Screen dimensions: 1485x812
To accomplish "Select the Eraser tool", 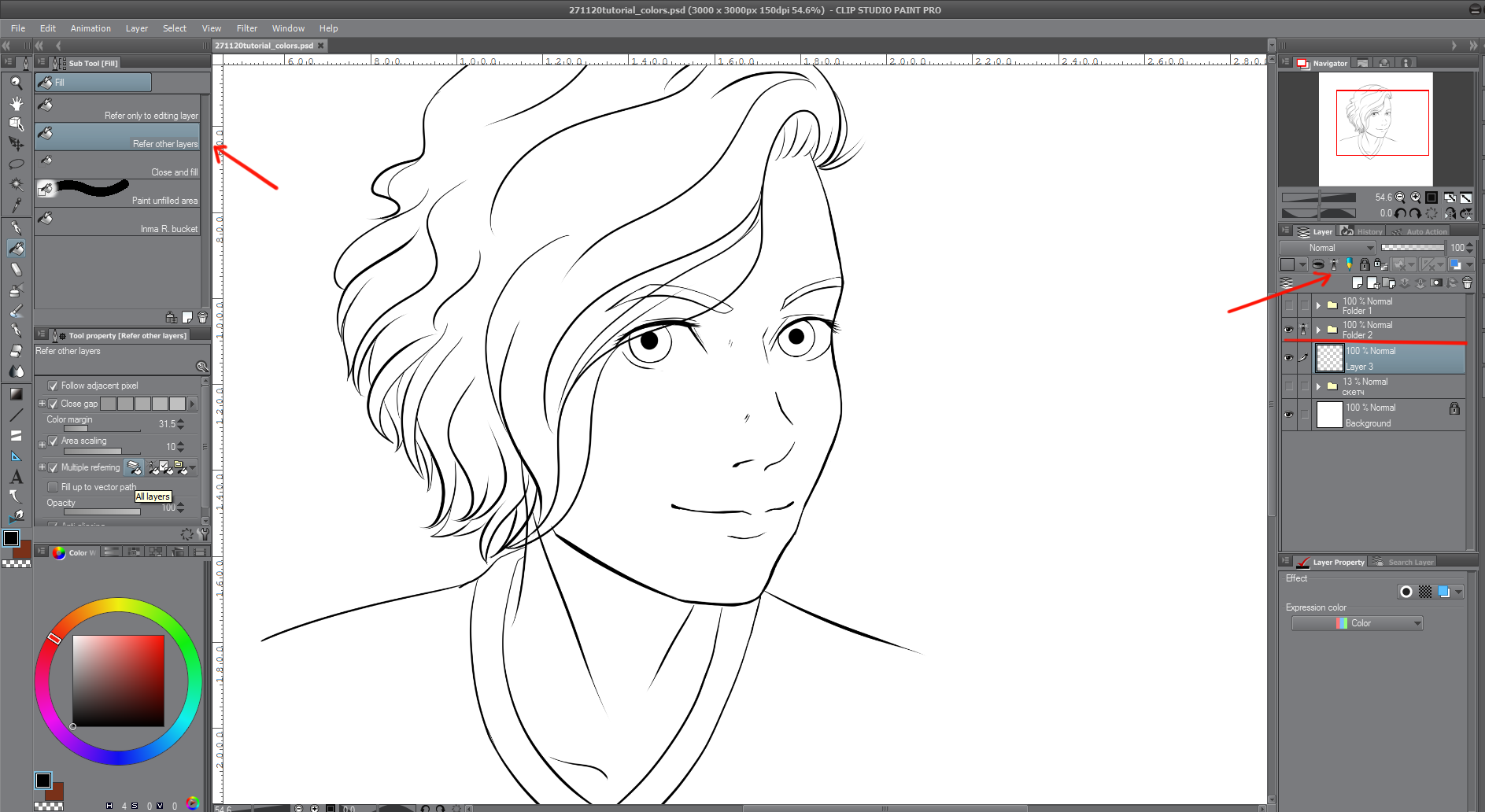I will 16,269.
